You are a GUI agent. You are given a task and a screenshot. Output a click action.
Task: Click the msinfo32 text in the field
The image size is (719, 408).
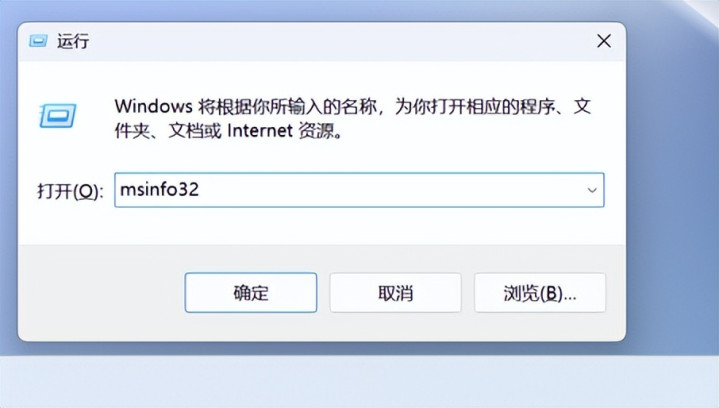[159, 190]
